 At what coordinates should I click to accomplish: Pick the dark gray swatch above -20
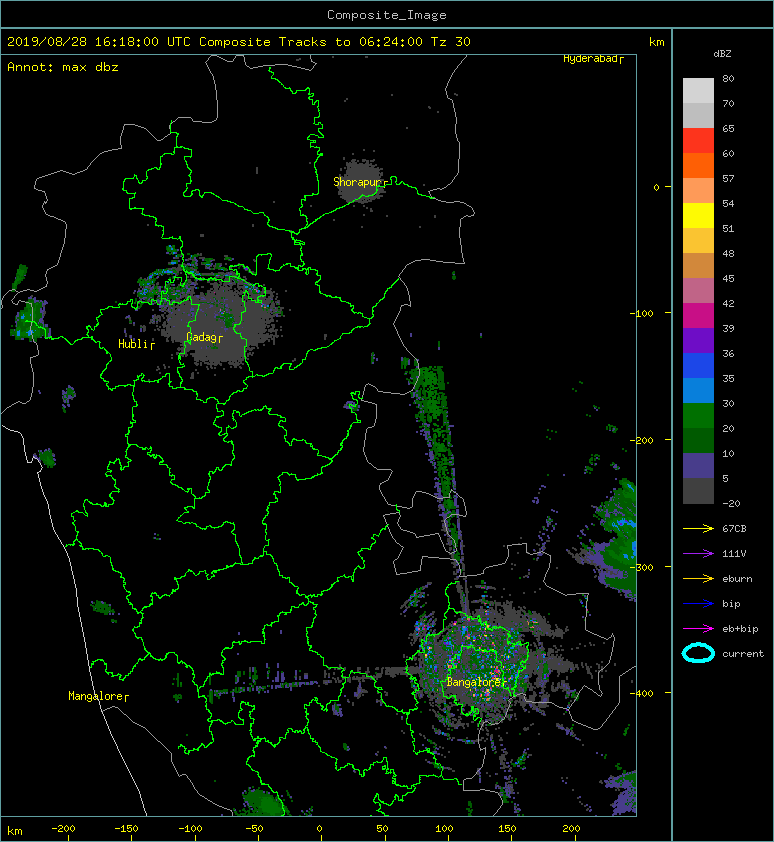pyautogui.click(x=698, y=490)
